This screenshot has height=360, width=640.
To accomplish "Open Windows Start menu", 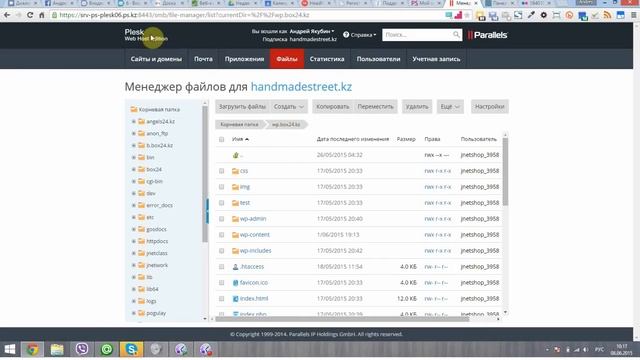I will pyautogui.click(x=9, y=349).
